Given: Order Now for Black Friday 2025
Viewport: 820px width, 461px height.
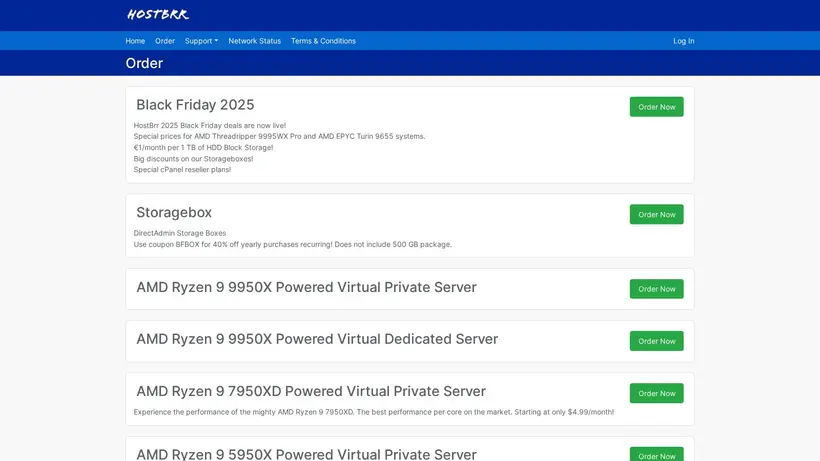Looking at the screenshot, I should 656,107.
